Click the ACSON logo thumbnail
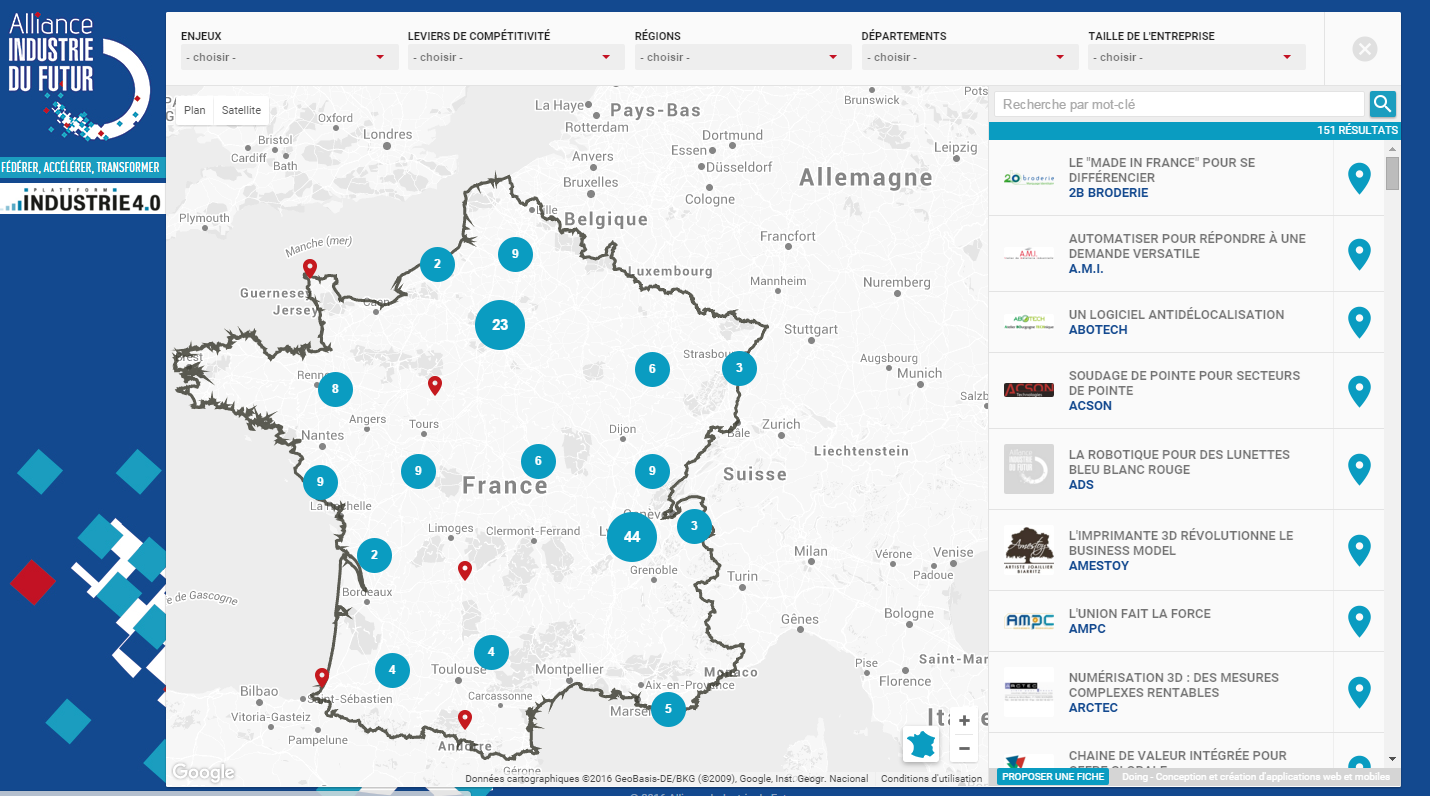1430x796 pixels. pos(1029,391)
